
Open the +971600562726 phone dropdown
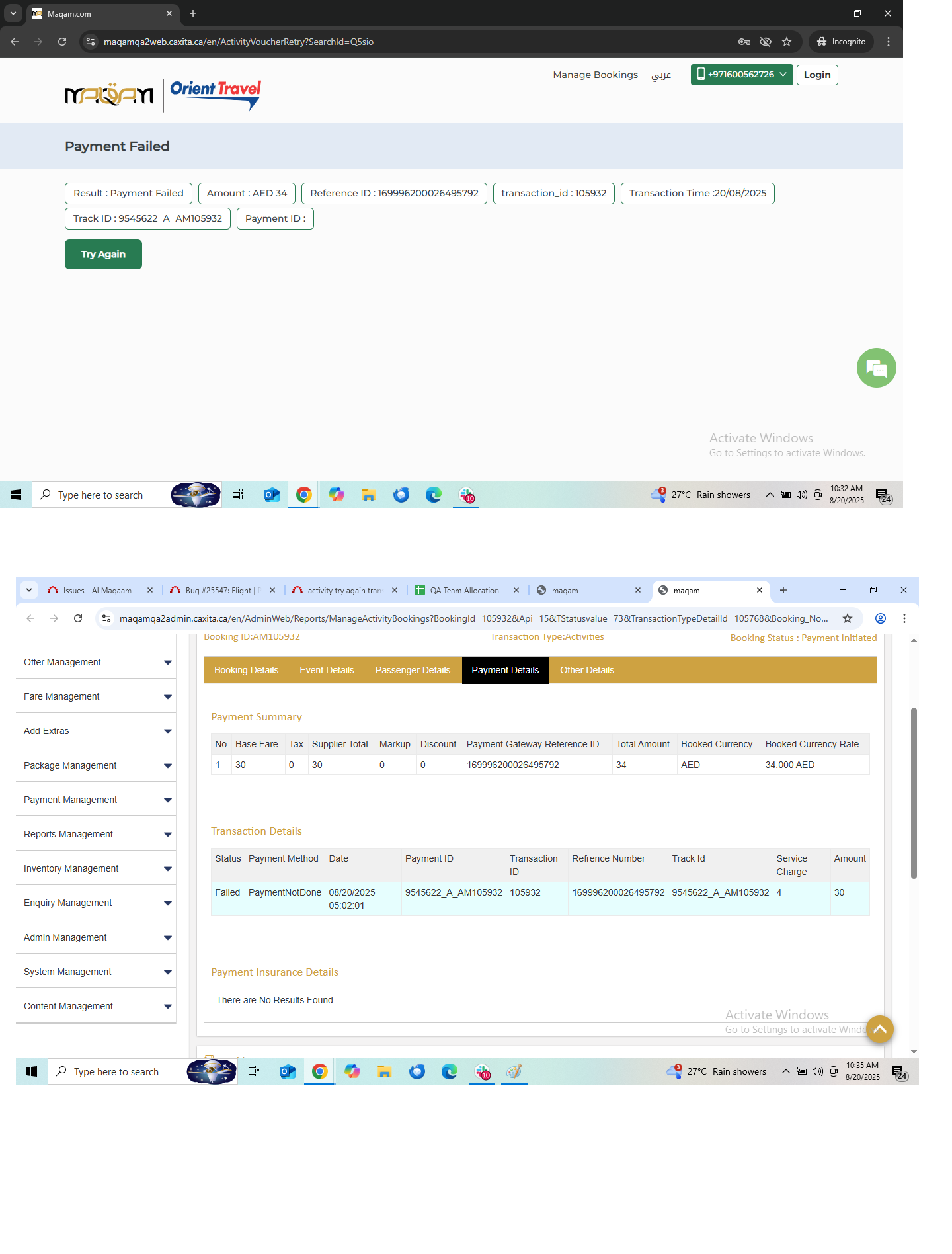[x=741, y=75]
